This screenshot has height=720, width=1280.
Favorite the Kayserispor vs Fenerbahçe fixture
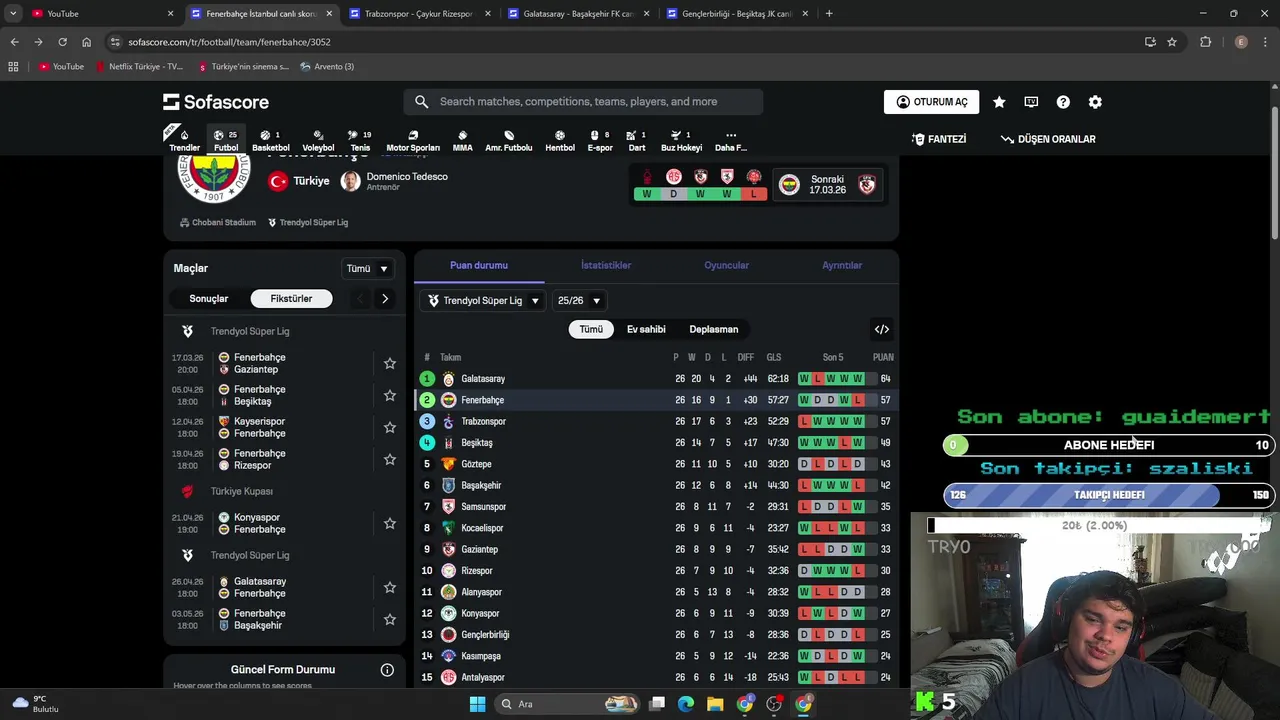(390, 427)
